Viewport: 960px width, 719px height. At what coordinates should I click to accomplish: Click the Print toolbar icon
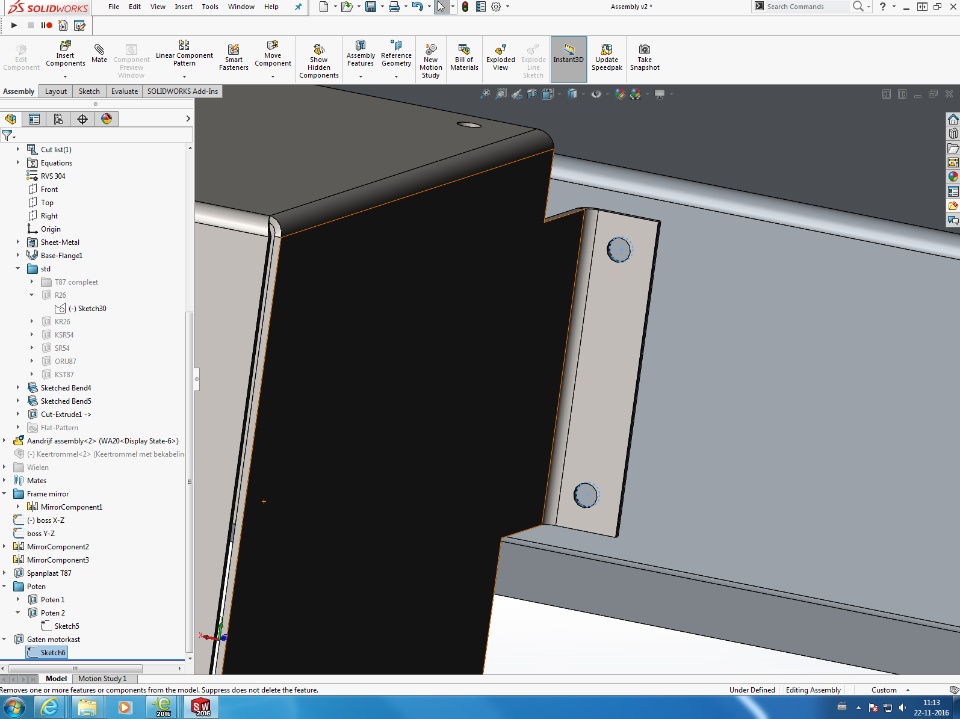394,7
